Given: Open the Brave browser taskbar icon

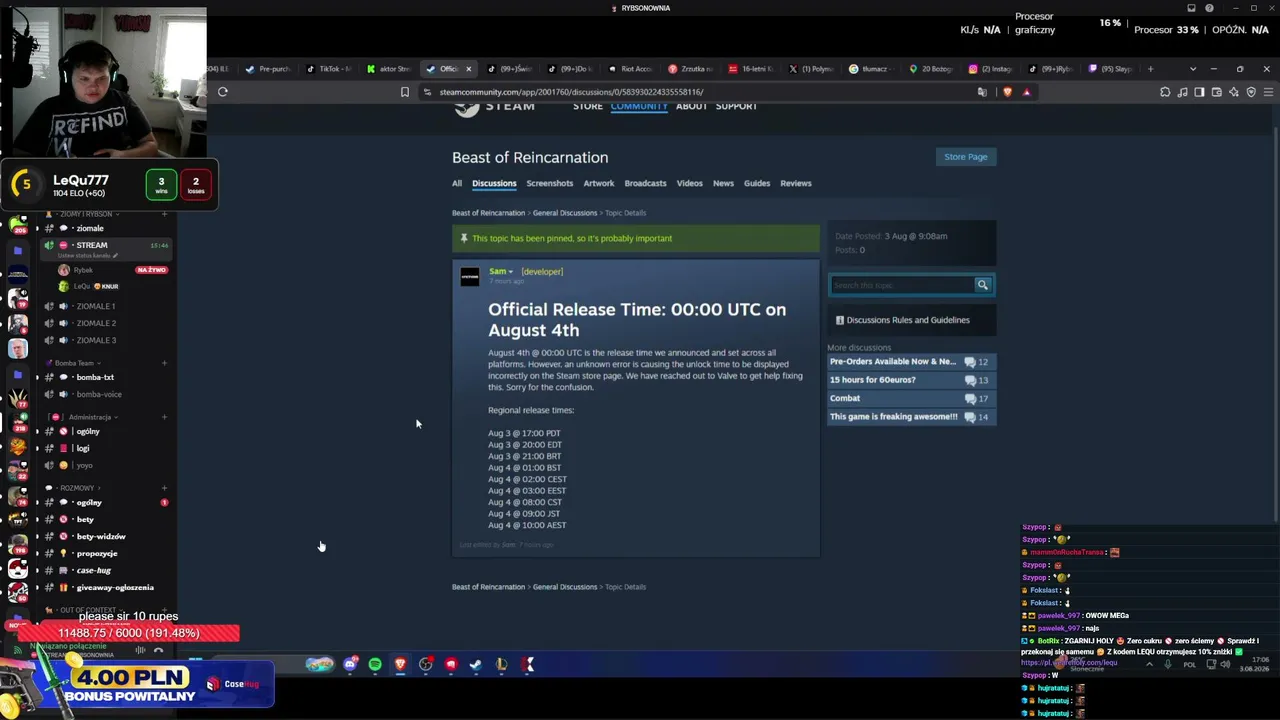Looking at the screenshot, I should coord(400,664).
